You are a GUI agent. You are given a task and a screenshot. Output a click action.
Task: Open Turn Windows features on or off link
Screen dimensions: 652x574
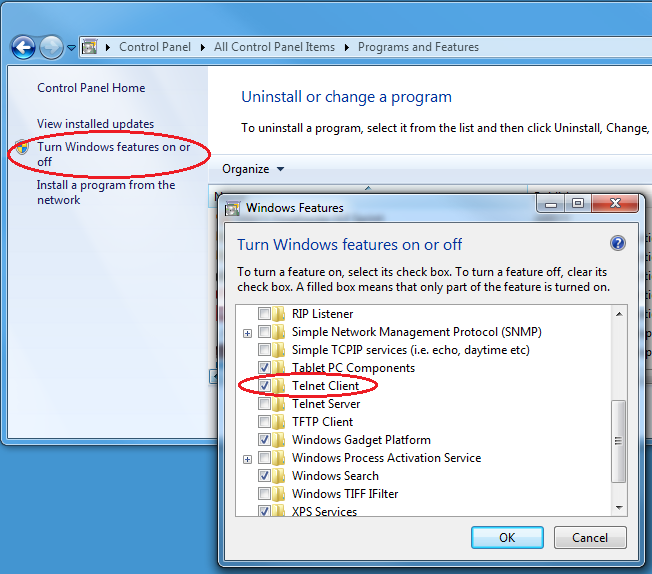click(114, 154)
